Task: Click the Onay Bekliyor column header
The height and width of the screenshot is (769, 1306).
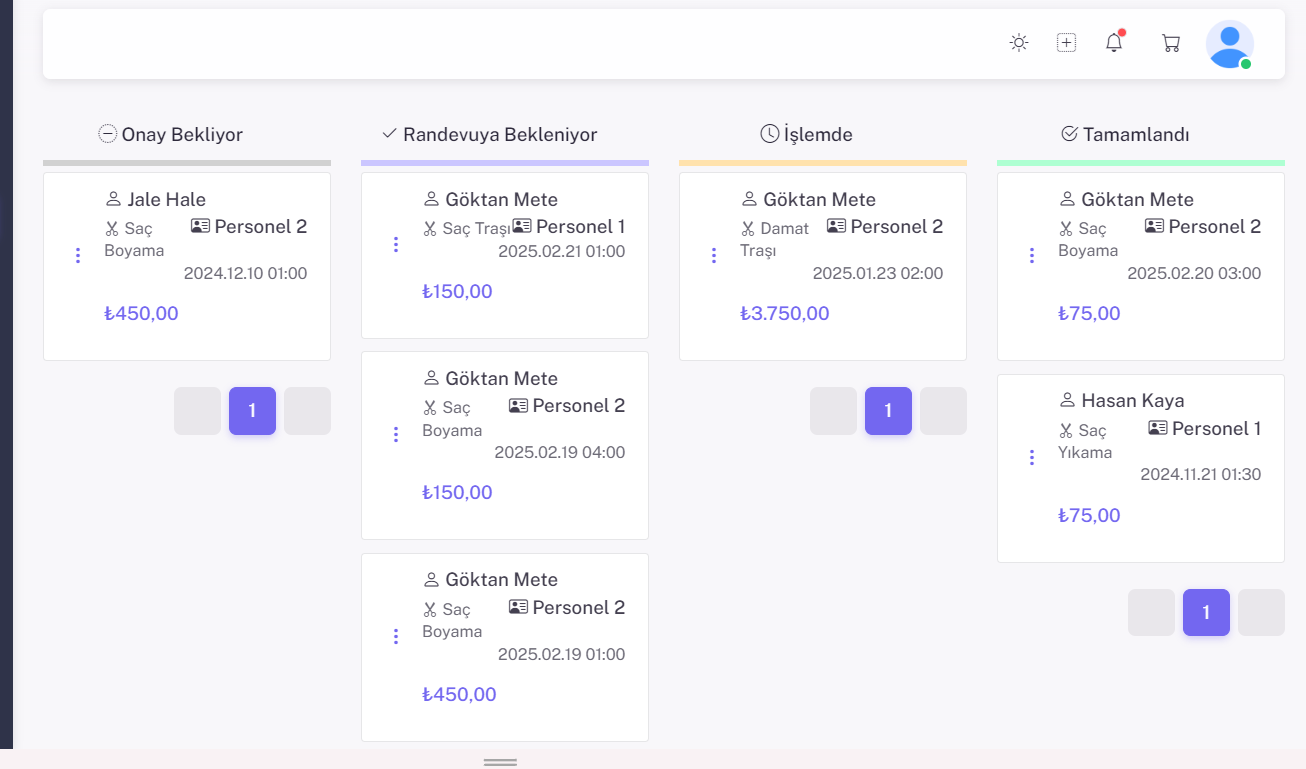Action: point(181,134)
